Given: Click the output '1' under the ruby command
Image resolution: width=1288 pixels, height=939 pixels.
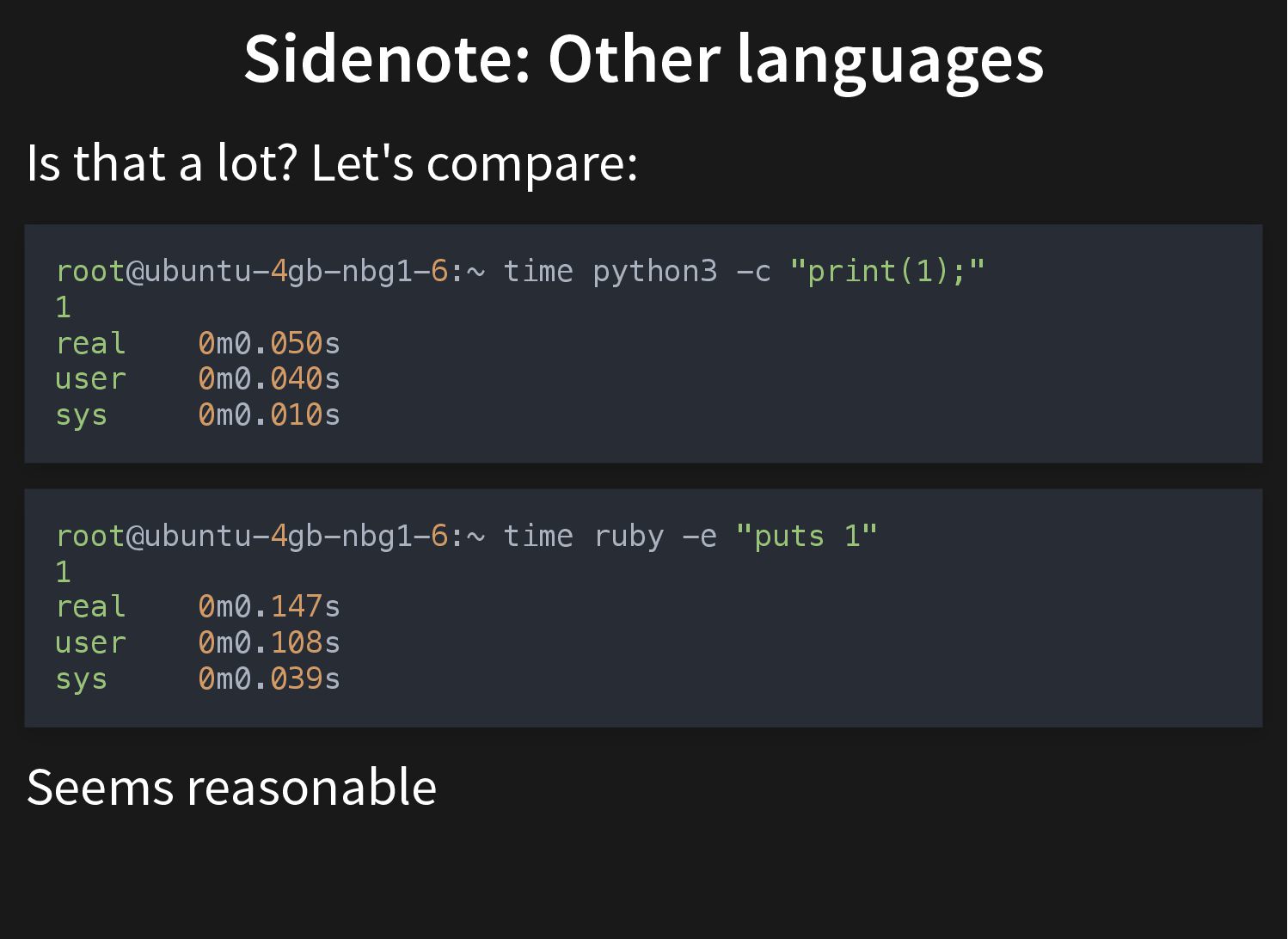Looking at the screenshot, I should pos(63,573).
